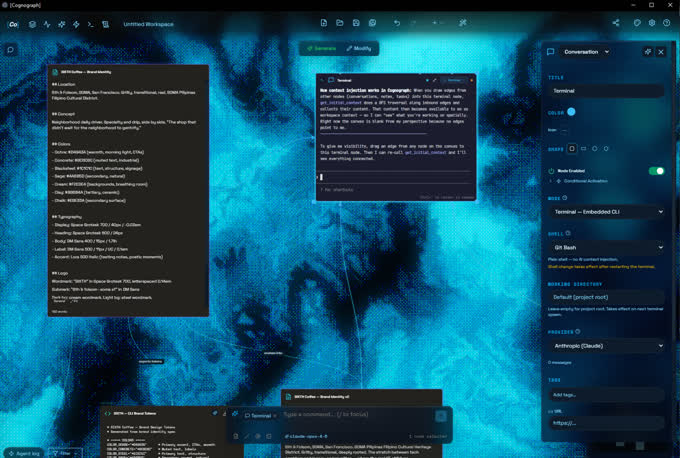Switch to Modify mode on the canvas
This screenshot has height=458, width=680.
359,48
